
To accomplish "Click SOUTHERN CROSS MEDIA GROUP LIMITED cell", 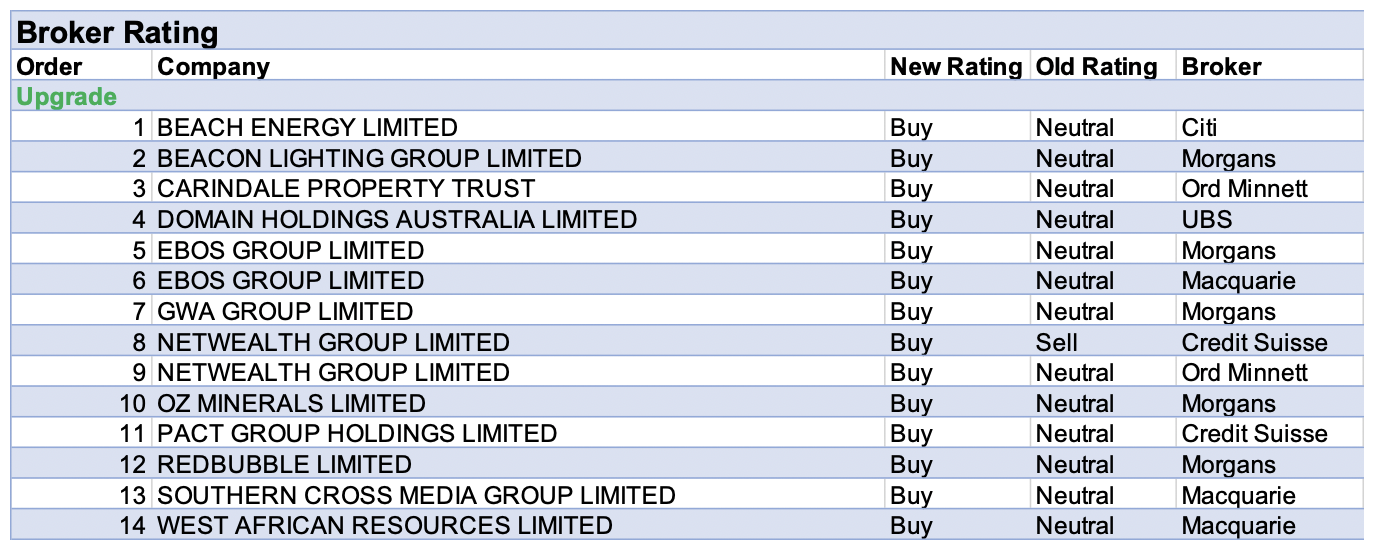I will pyautogui.click(x=416, y=496).
